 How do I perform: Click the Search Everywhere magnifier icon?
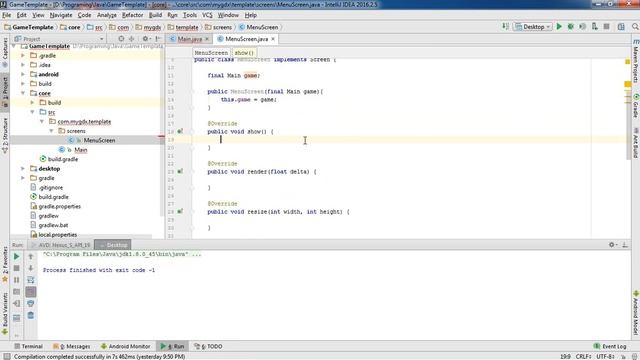point(635,27)
